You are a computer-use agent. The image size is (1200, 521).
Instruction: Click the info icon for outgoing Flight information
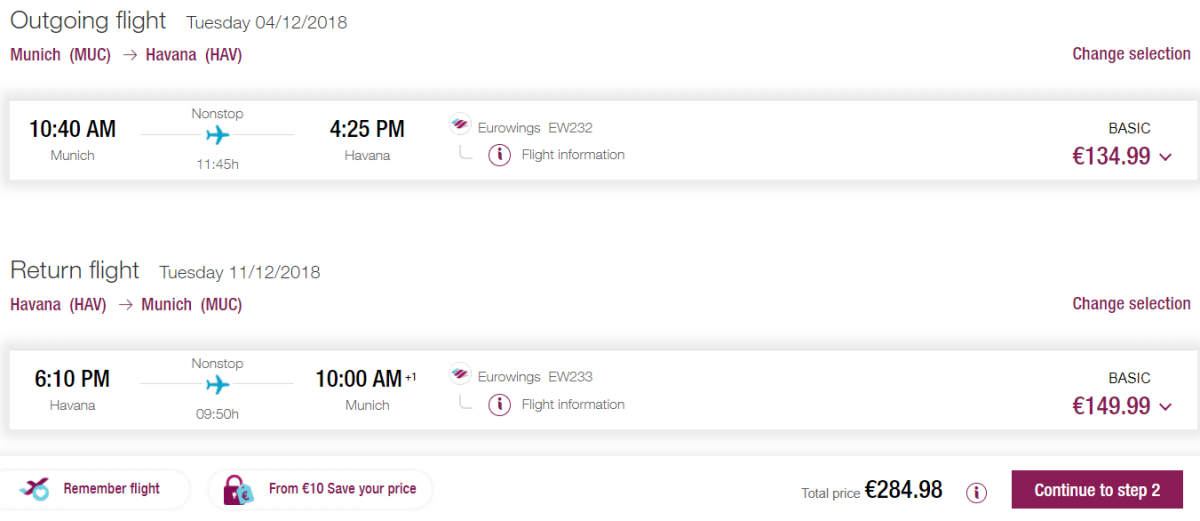(500, 155)
